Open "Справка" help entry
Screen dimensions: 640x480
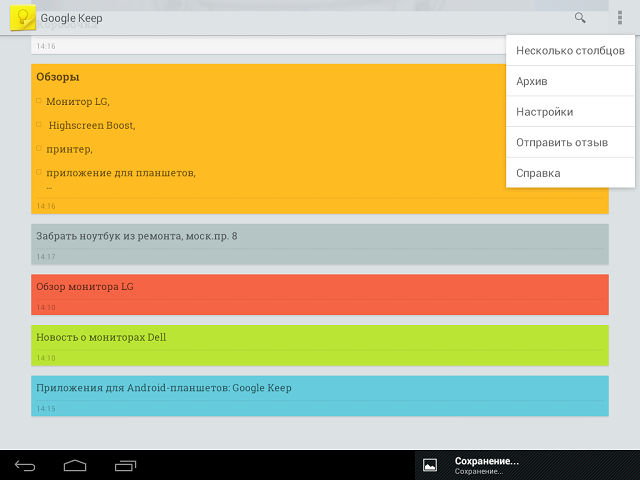coord(570,173)
